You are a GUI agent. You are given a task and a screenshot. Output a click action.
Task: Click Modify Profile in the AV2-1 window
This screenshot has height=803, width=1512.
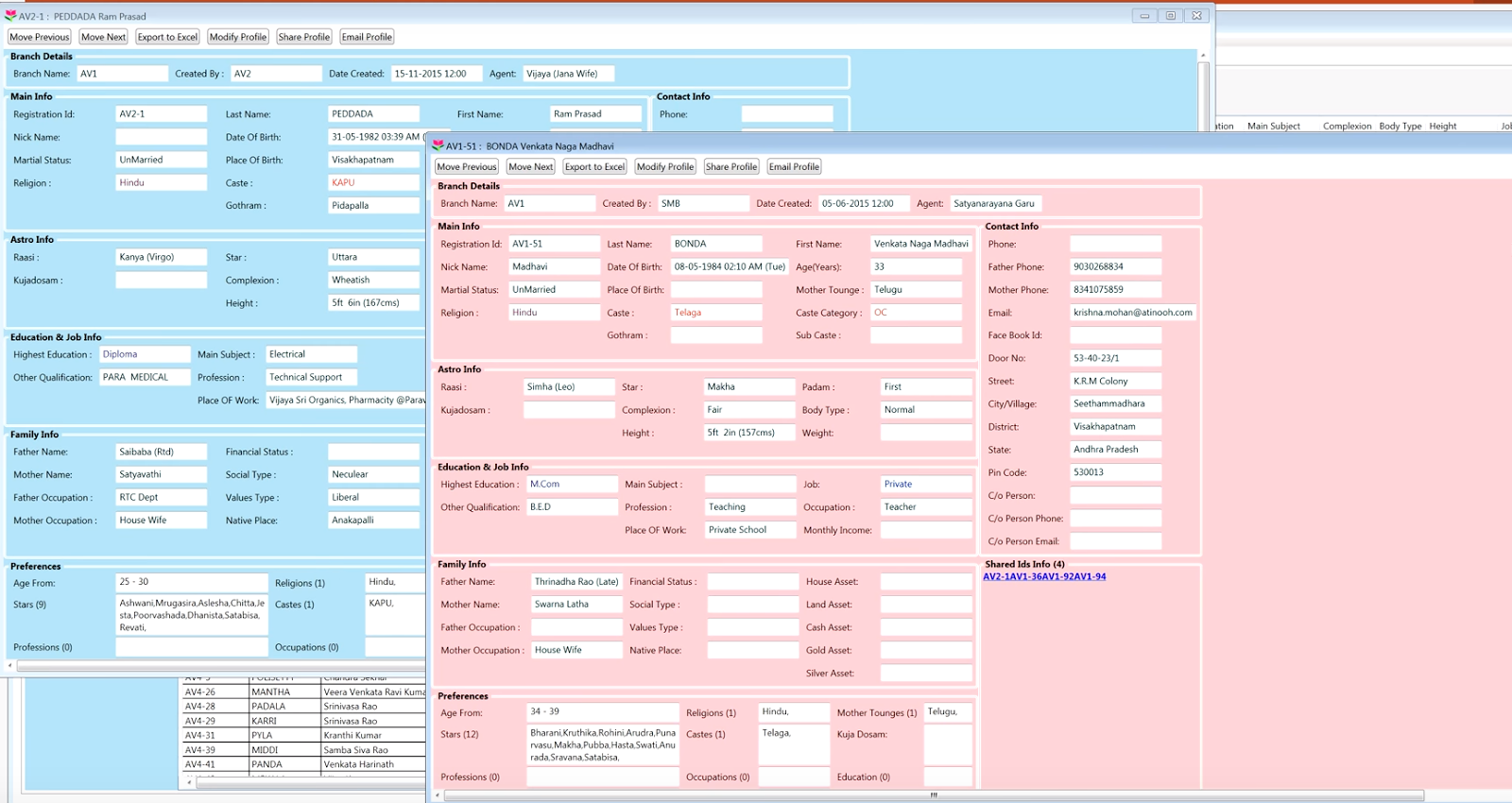[238, 37]
